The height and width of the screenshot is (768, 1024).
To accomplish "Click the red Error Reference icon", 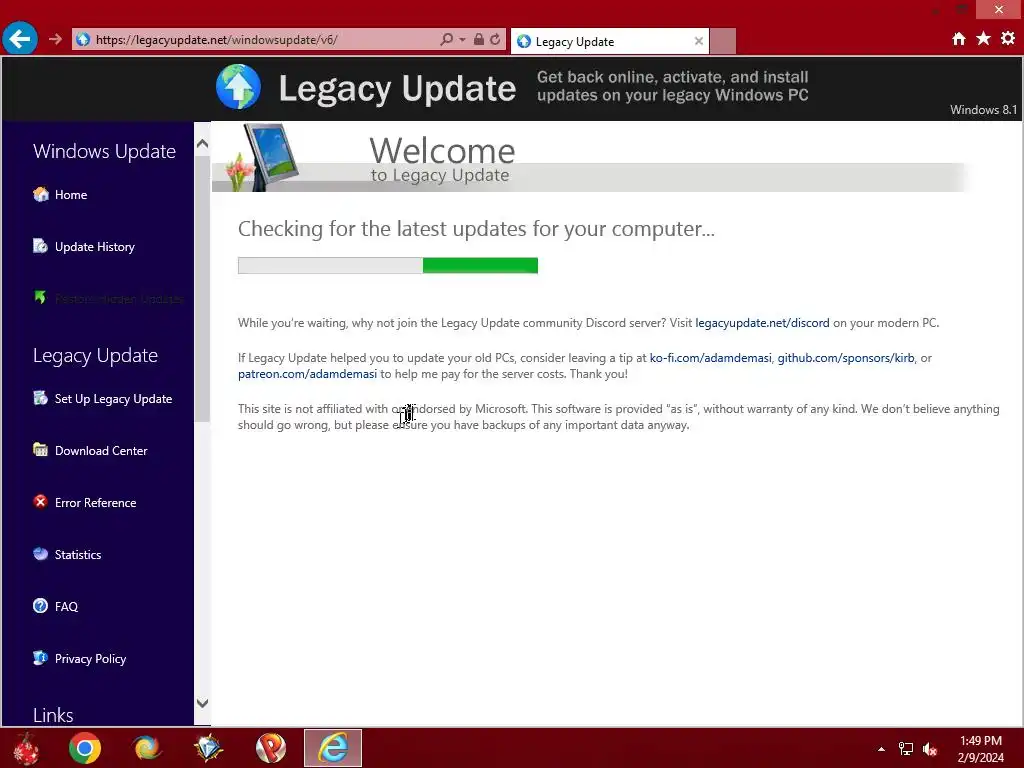I will [x=40, y=502].
